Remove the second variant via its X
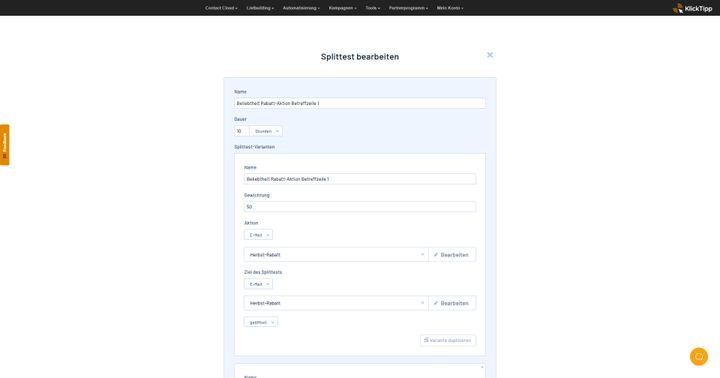720x378 pixels. coord(482,367)
